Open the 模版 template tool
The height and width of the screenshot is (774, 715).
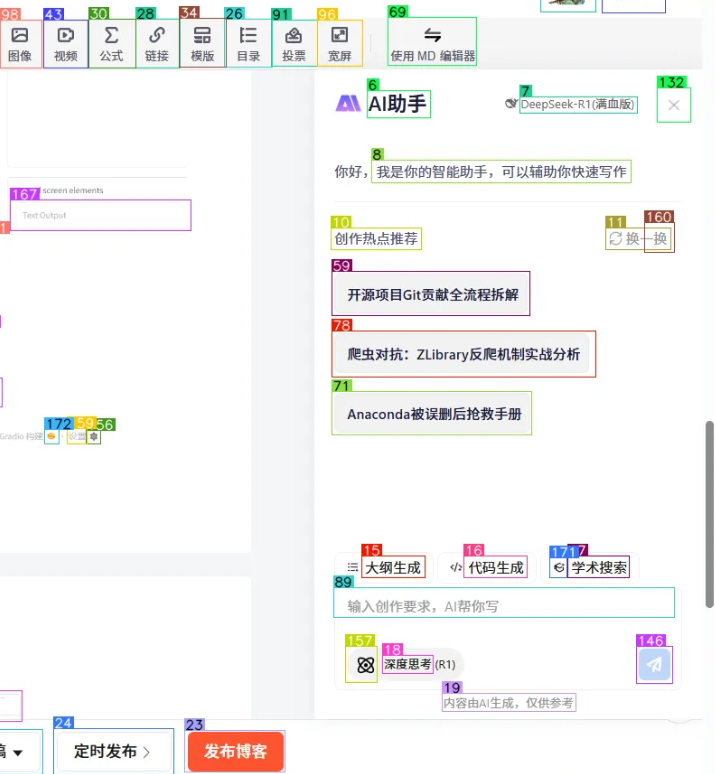point(202,44)
